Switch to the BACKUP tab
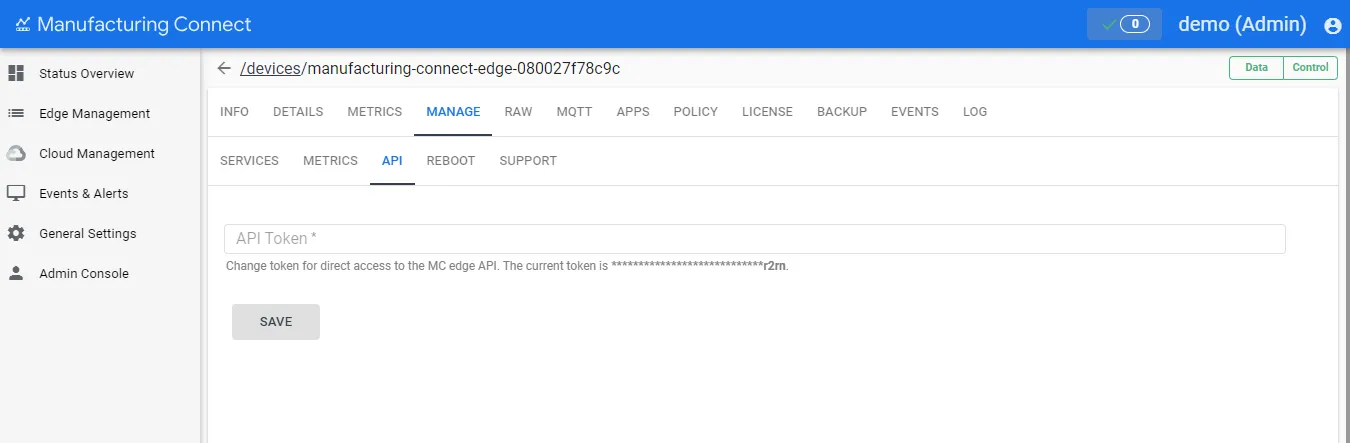This screenshot has width=1350, height=443. (842, 112)
